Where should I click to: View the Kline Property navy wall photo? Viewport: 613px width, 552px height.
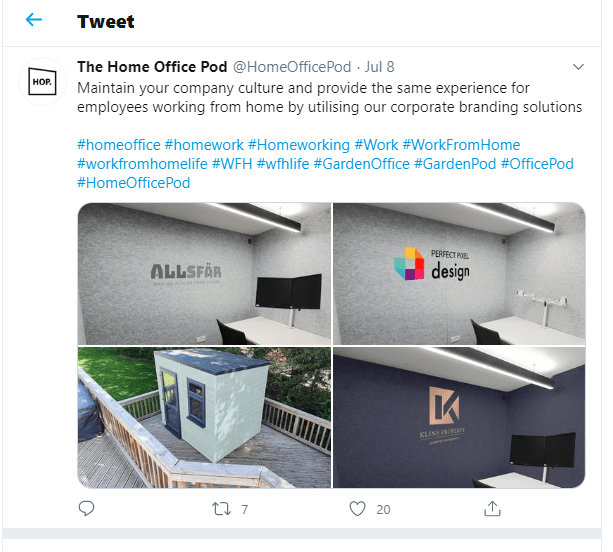click(x=459, y=418)
